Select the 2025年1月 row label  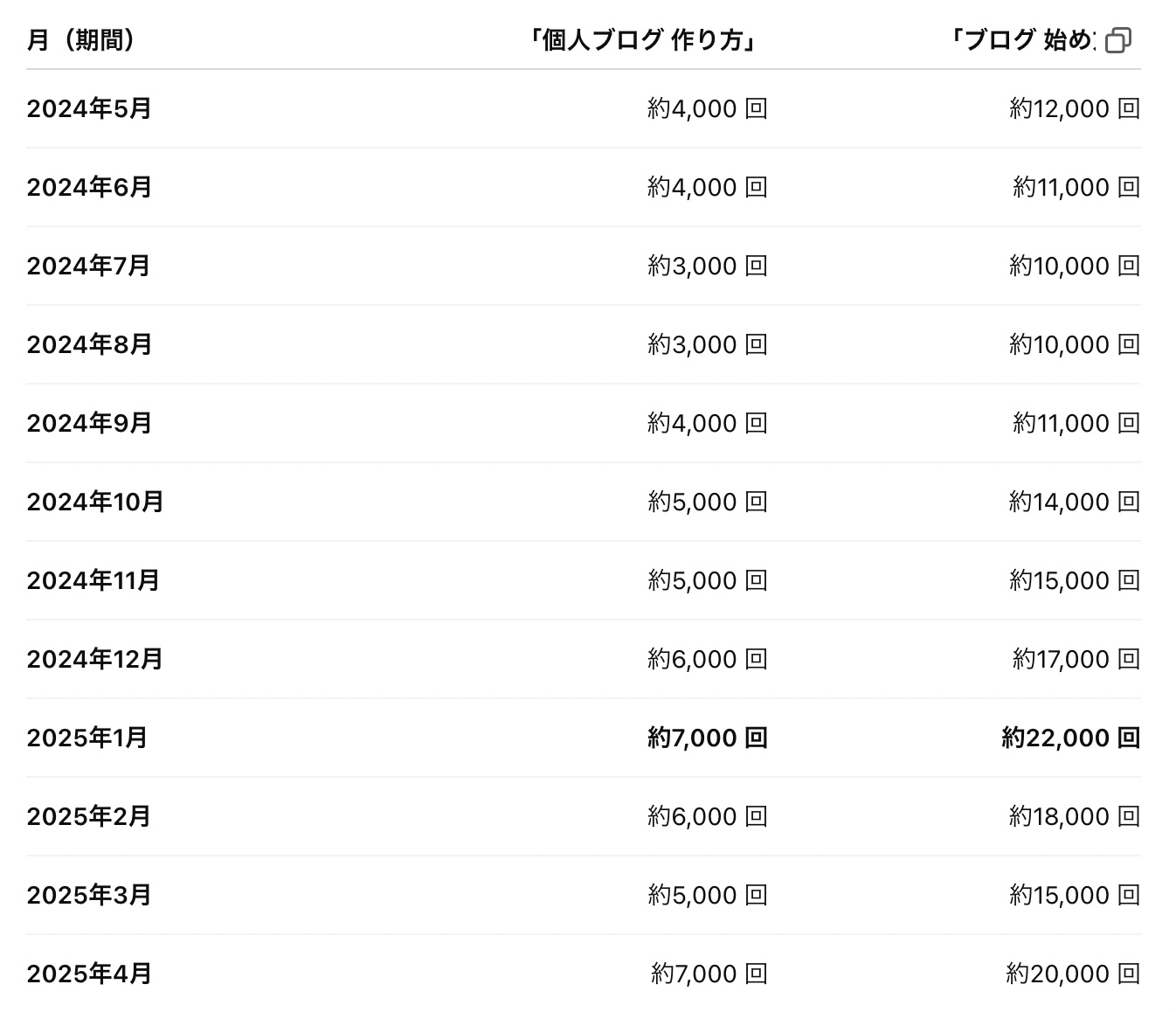[x=86, y=738]
